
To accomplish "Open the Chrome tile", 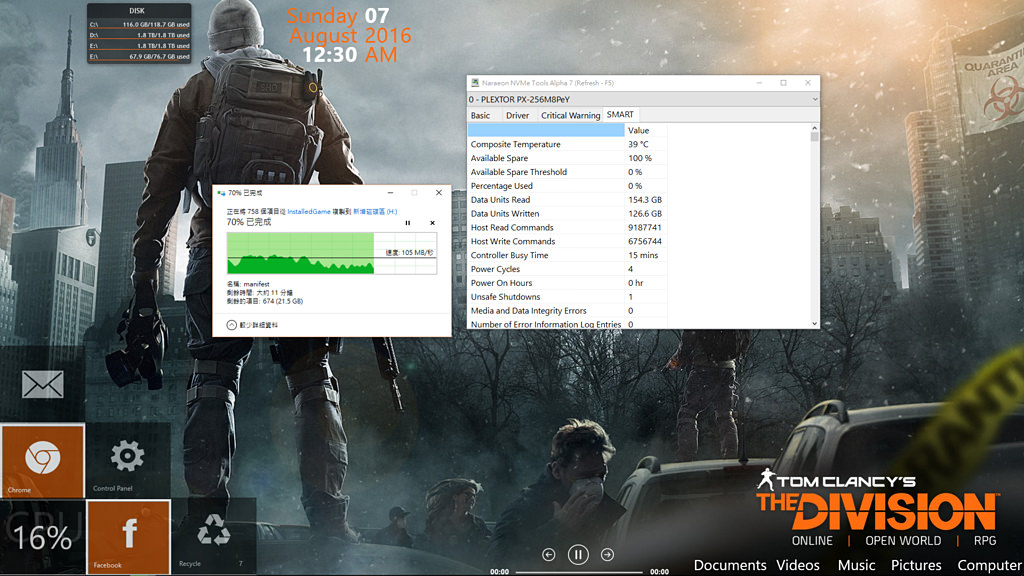I will click(42, 461).
